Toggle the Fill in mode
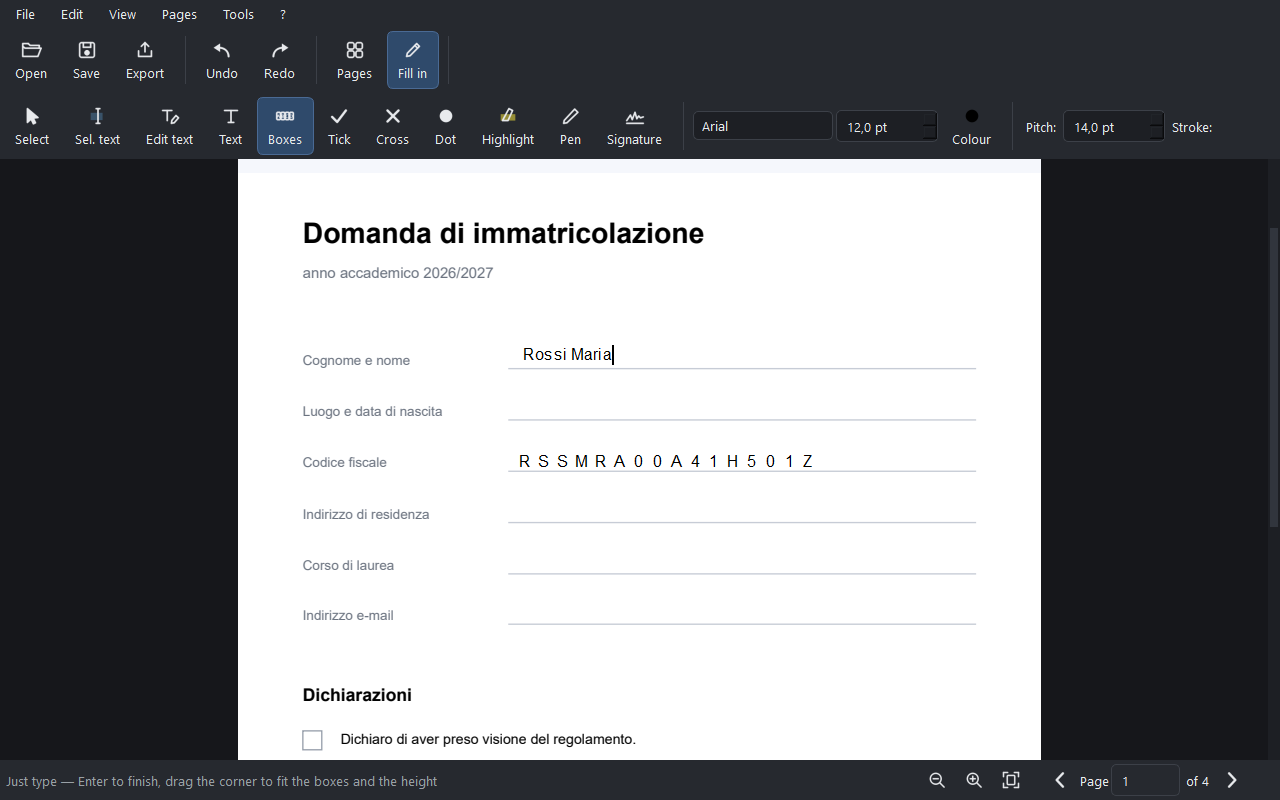The height and width of the screenshot is (800, 1280). [x=412, y=60]
